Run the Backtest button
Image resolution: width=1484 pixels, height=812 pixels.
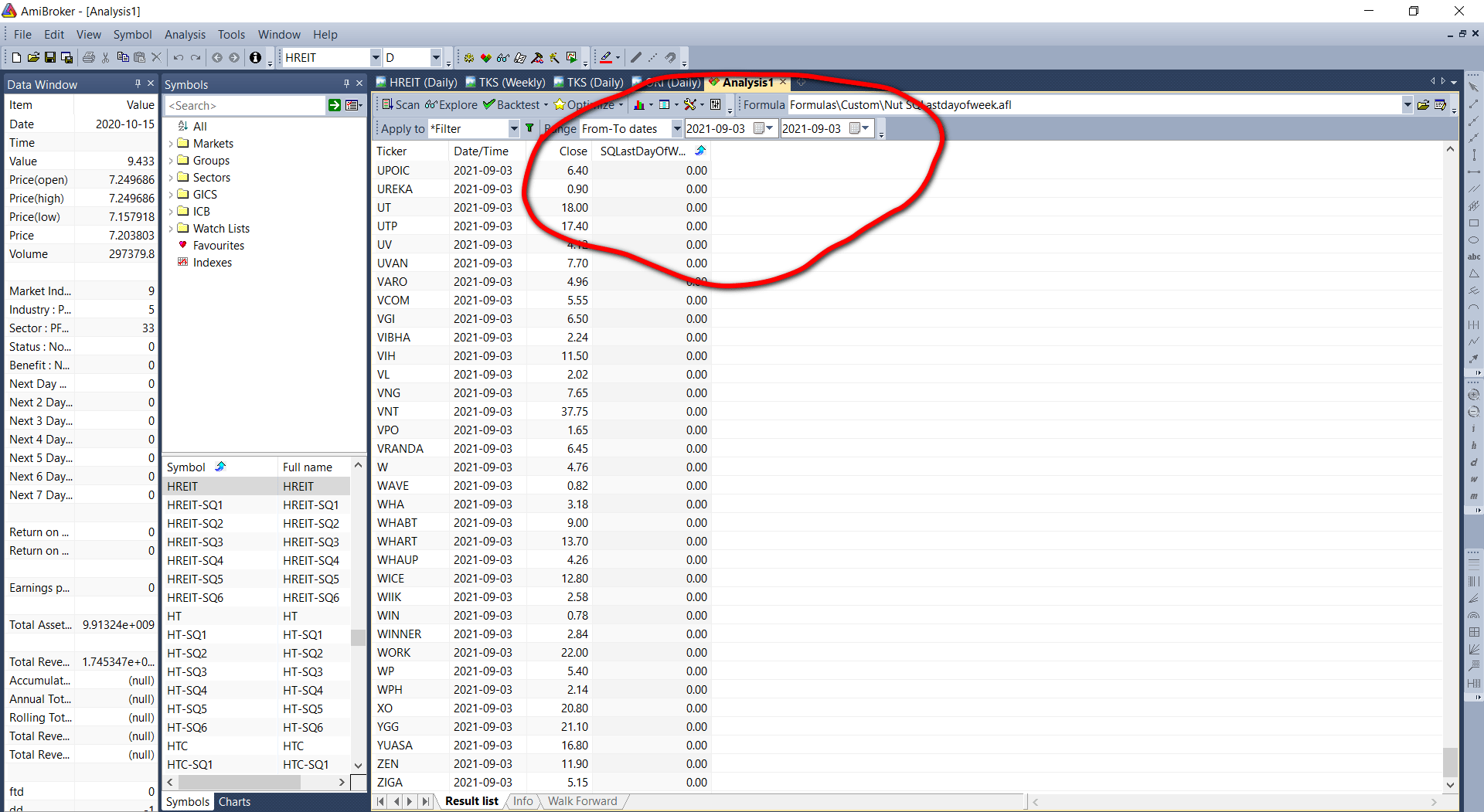coord(511,105)
